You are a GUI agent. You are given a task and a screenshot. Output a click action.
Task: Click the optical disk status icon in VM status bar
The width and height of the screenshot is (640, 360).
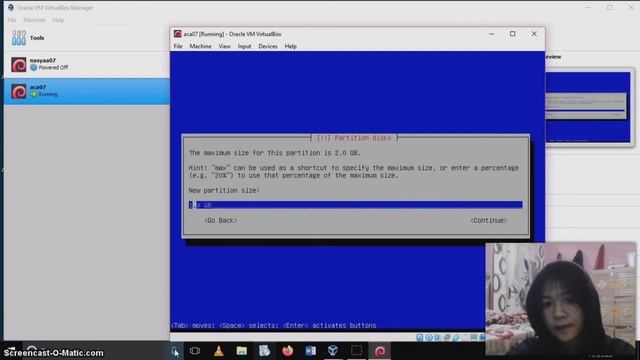click(429, 337)
